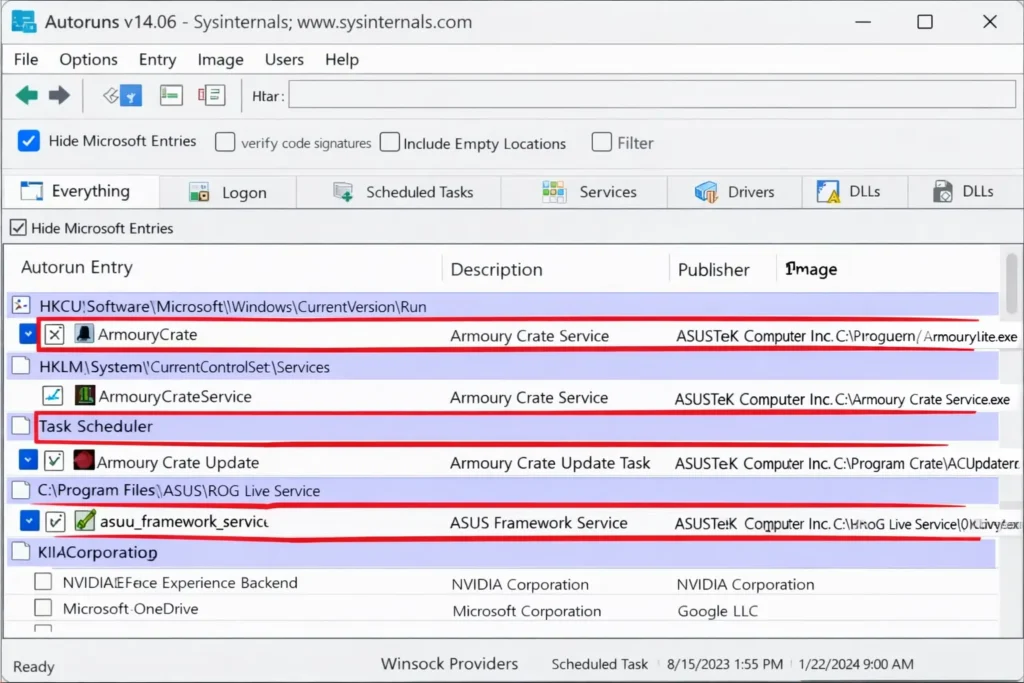Screen dimensions: 1024x683
Task: Switch to the Scheduled Tasks tab
Action: (407, 192)
